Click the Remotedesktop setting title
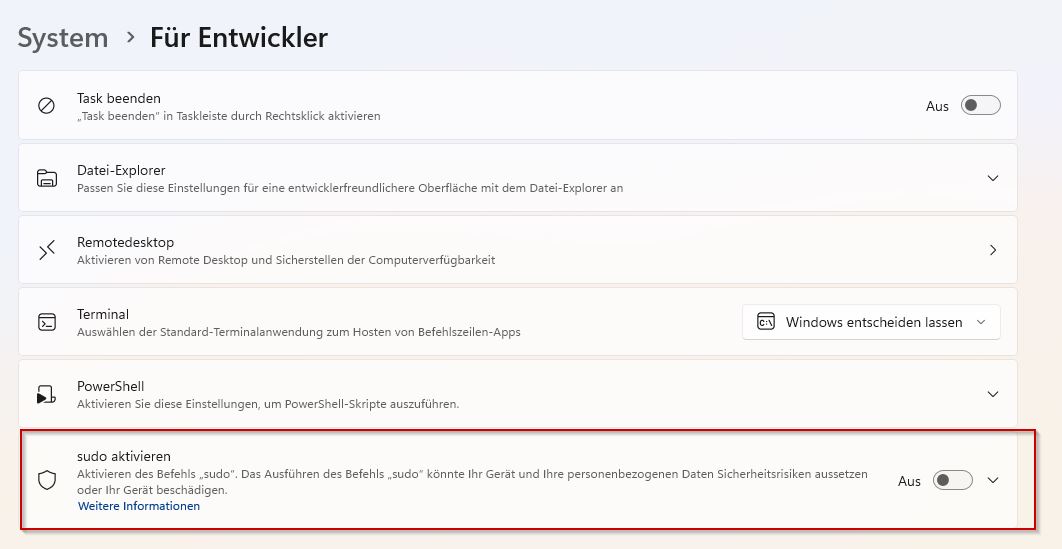The width and height of the screenshot is (1062, 549). [x=125, y=242]
